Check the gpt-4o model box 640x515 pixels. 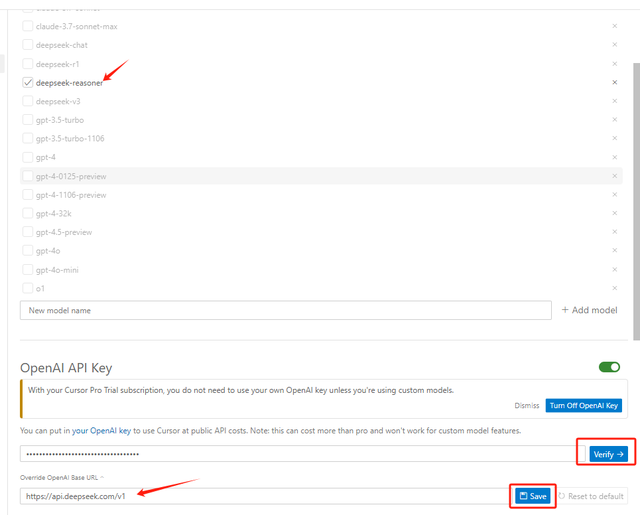click(27, 250)
